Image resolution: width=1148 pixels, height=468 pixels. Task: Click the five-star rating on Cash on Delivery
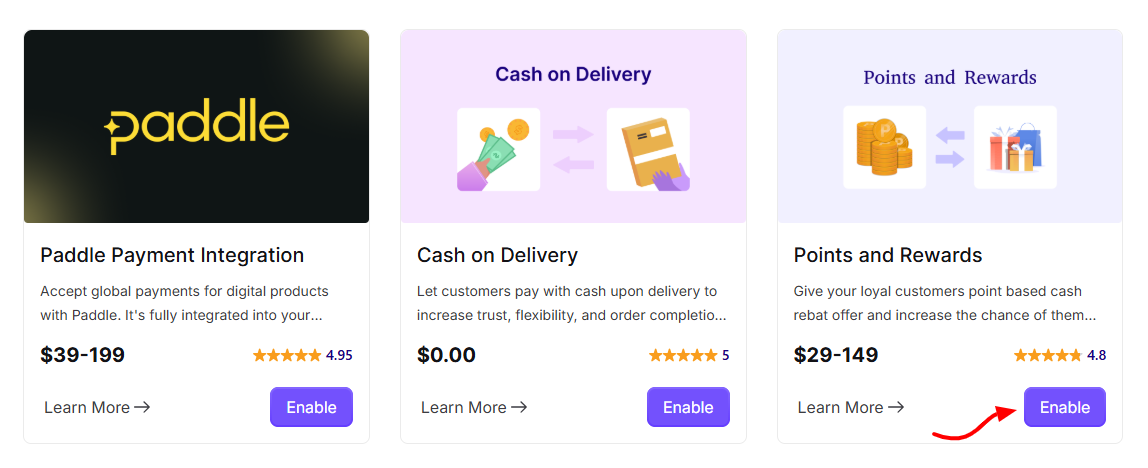click(689, 355)
